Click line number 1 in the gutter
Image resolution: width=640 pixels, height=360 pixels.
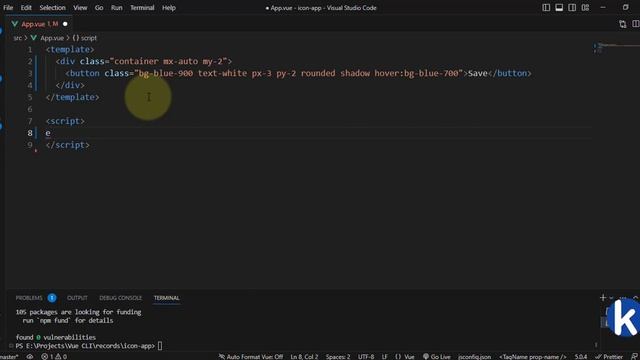click(x=30, y=49)
